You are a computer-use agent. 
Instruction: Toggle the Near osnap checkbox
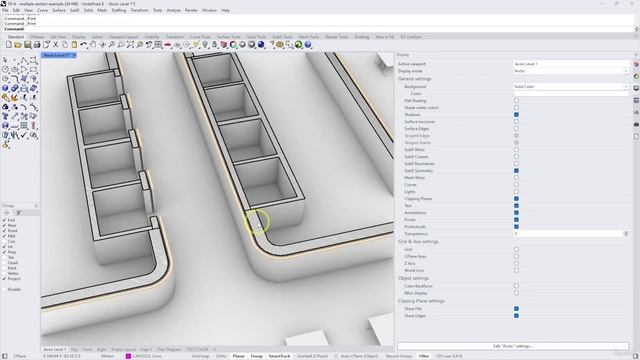[x=4, y=225]
